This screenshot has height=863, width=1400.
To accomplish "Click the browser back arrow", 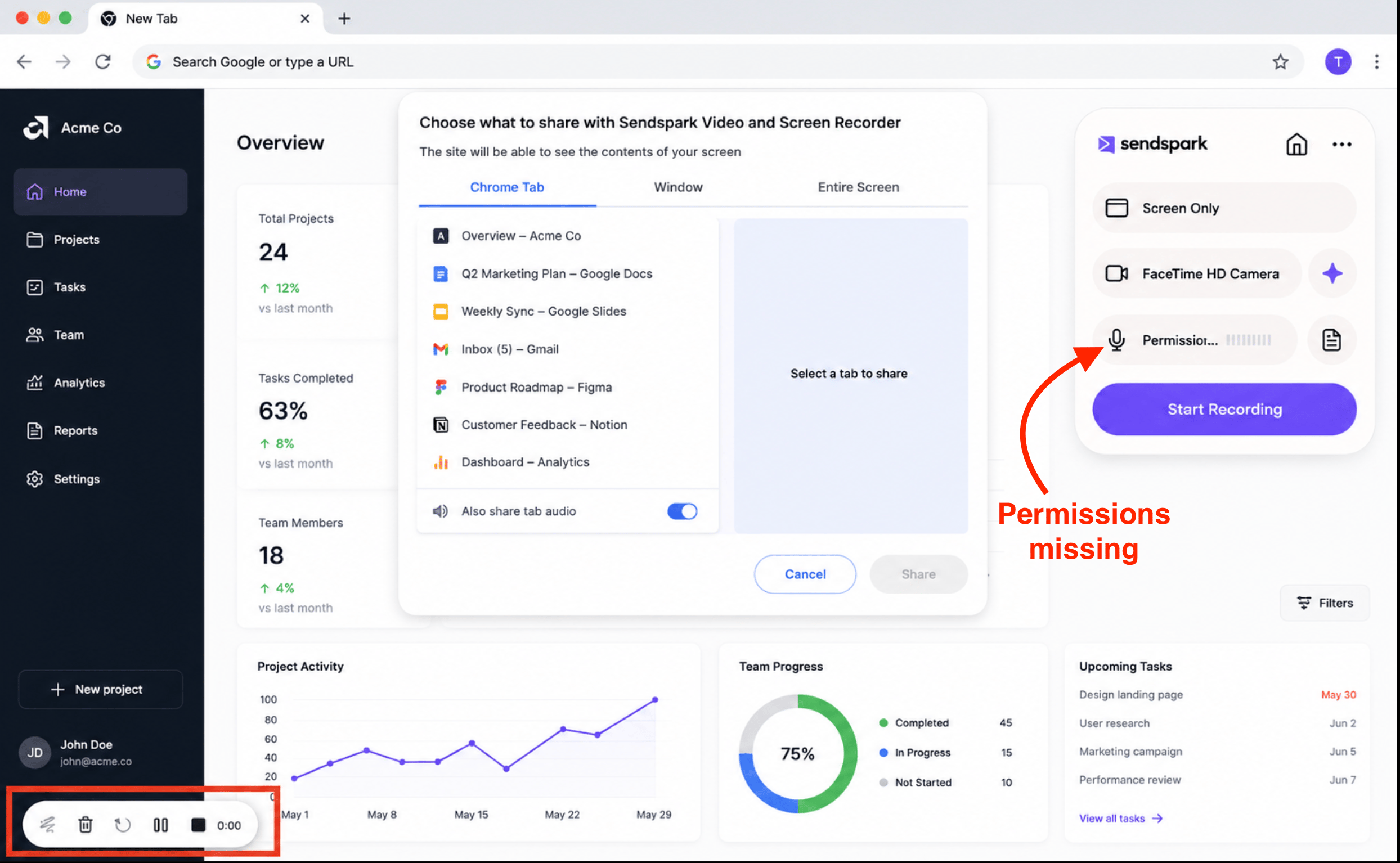I will (24, 62).
